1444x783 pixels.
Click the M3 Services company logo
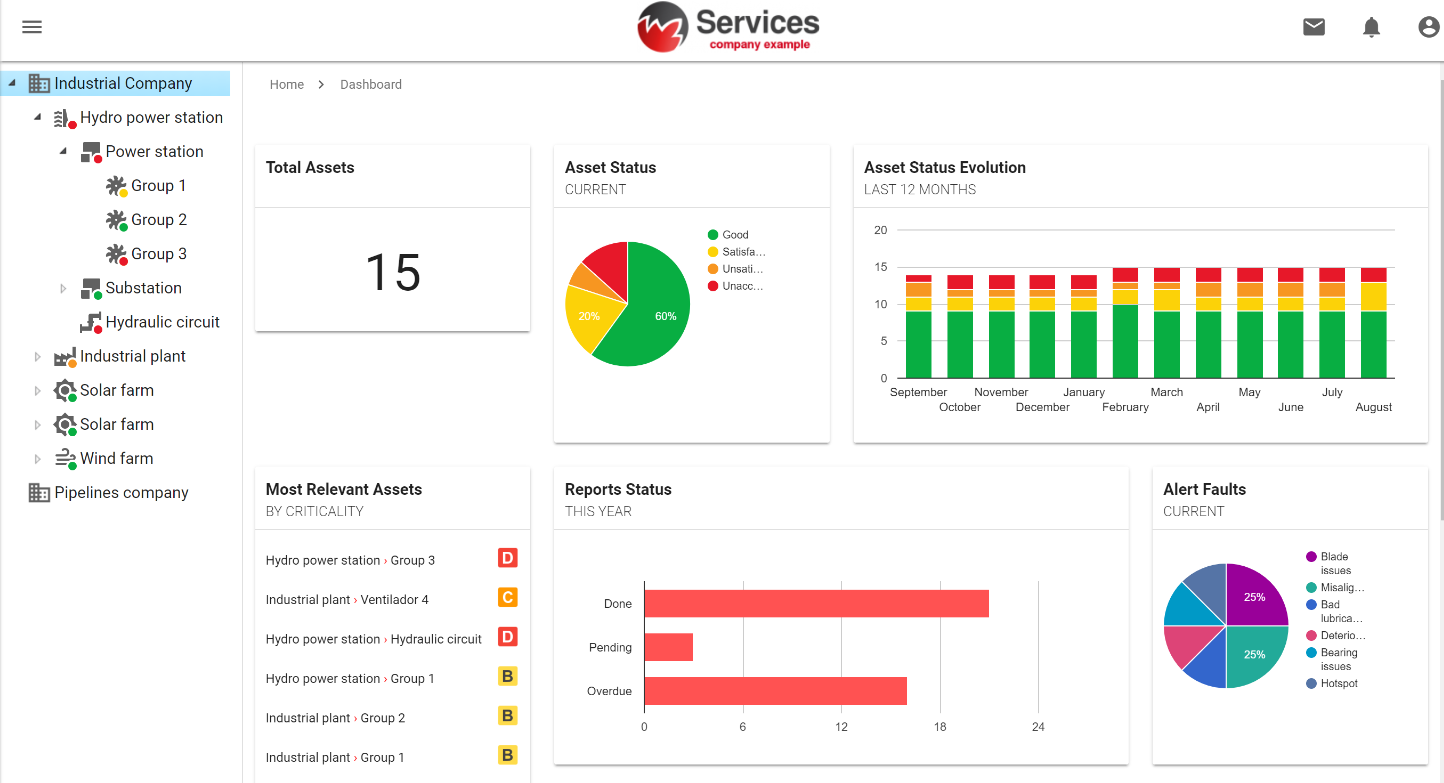(x=728, y=27)
